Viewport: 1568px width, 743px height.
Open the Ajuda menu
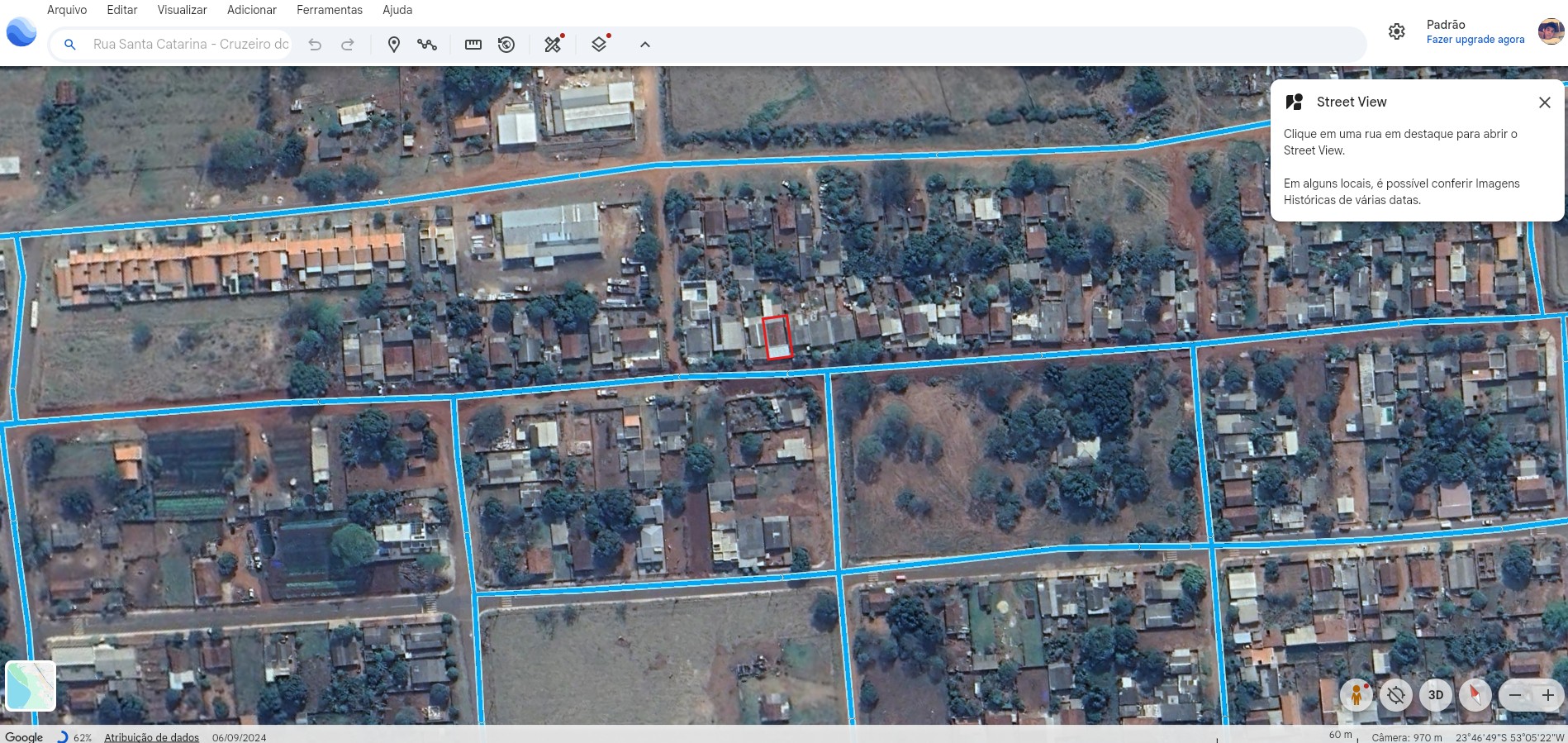point(397,10)
